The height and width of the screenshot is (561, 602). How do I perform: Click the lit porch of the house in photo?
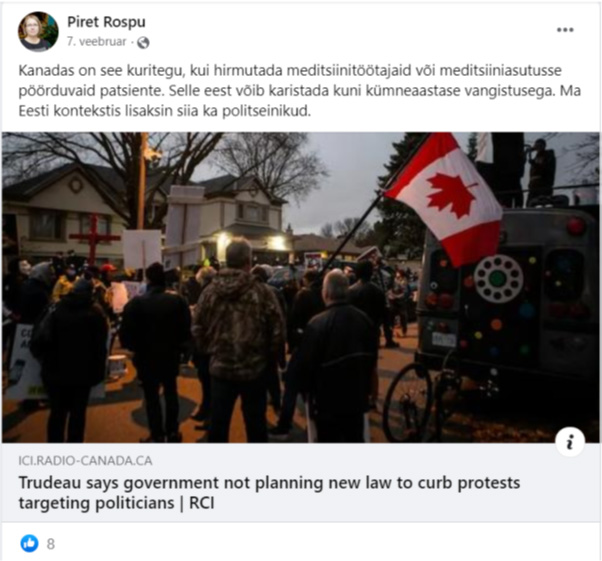click(x=251, y=242)
